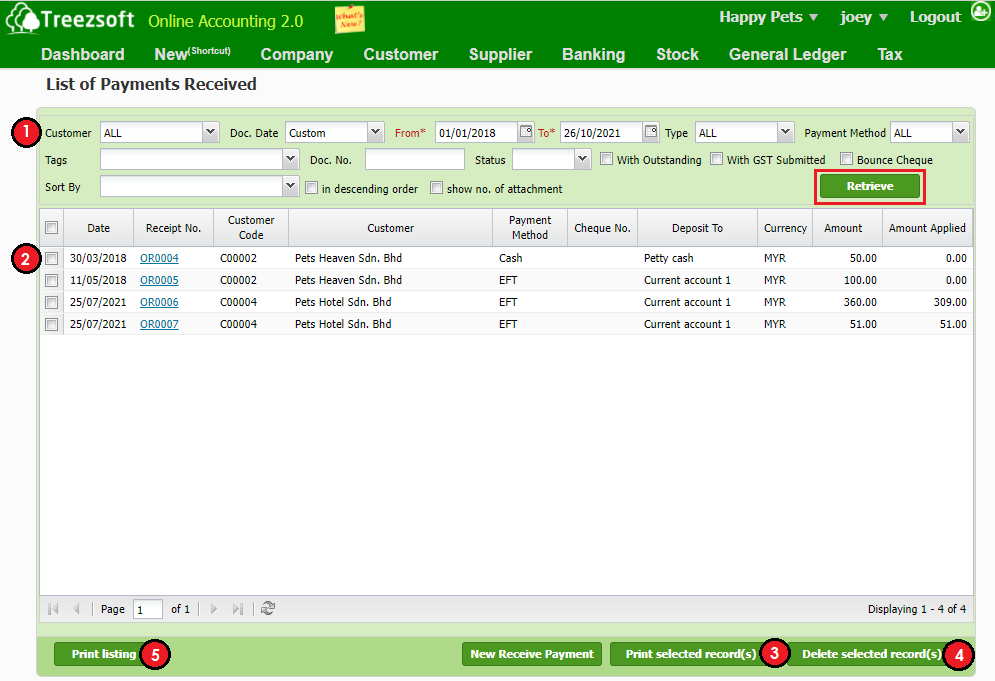Open receipt link OR0006
Viewport: 995px width, 681px height.
pos(159,302)
